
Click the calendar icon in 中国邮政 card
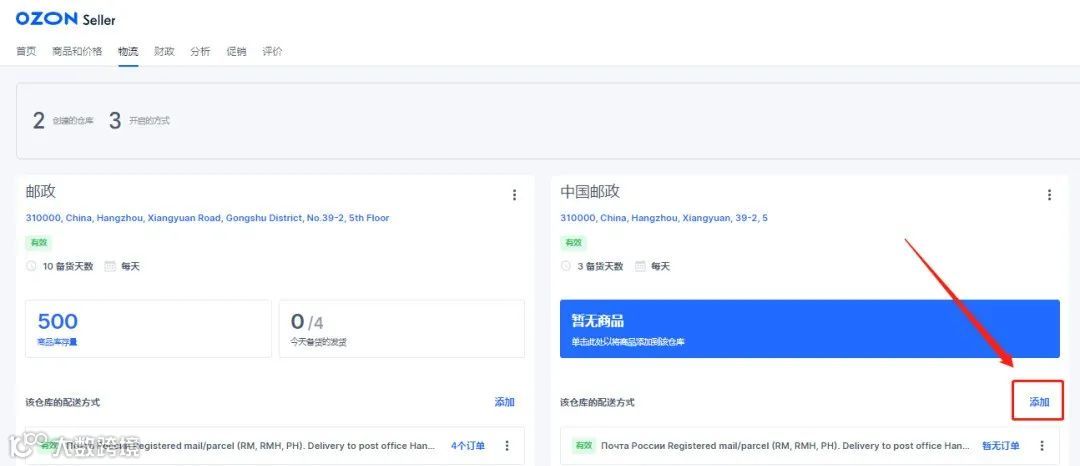pos(640,266)
